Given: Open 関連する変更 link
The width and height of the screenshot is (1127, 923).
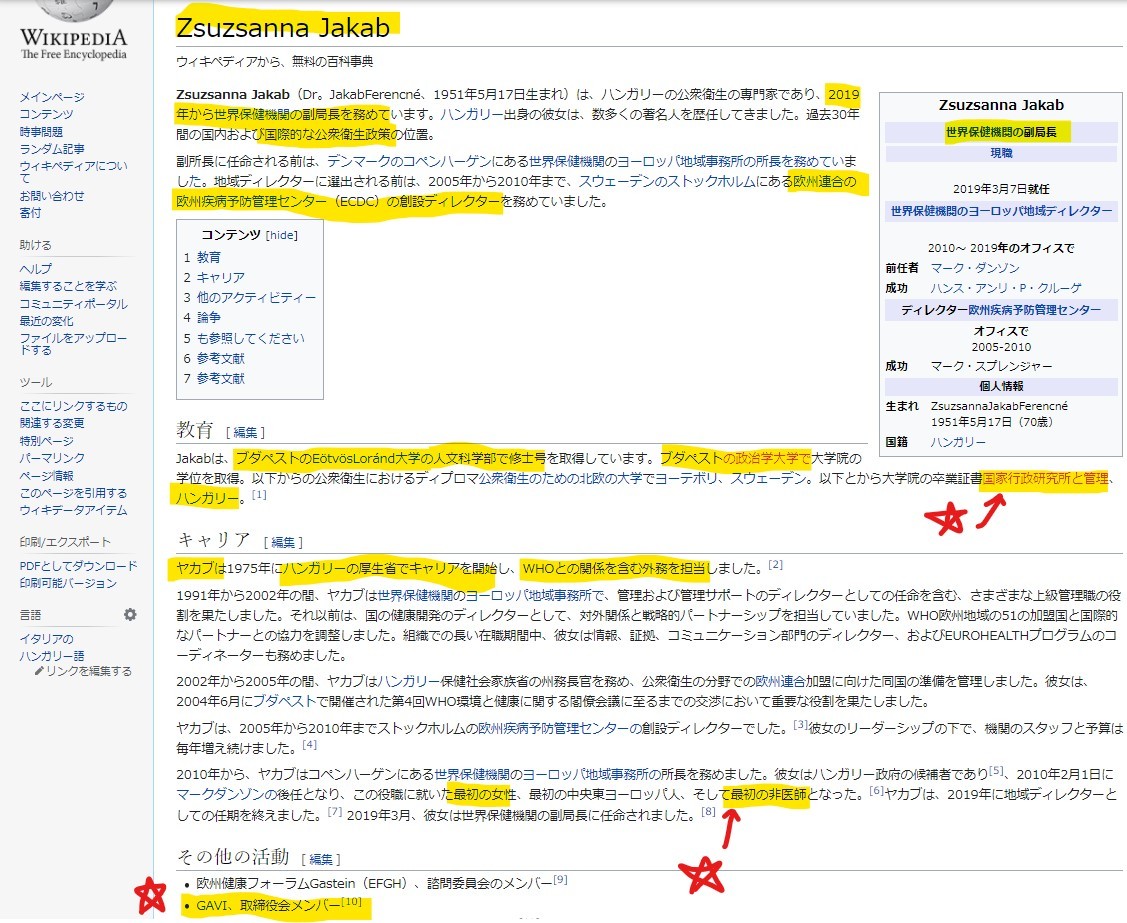Looking at the screenshot, I should (52, 423).
